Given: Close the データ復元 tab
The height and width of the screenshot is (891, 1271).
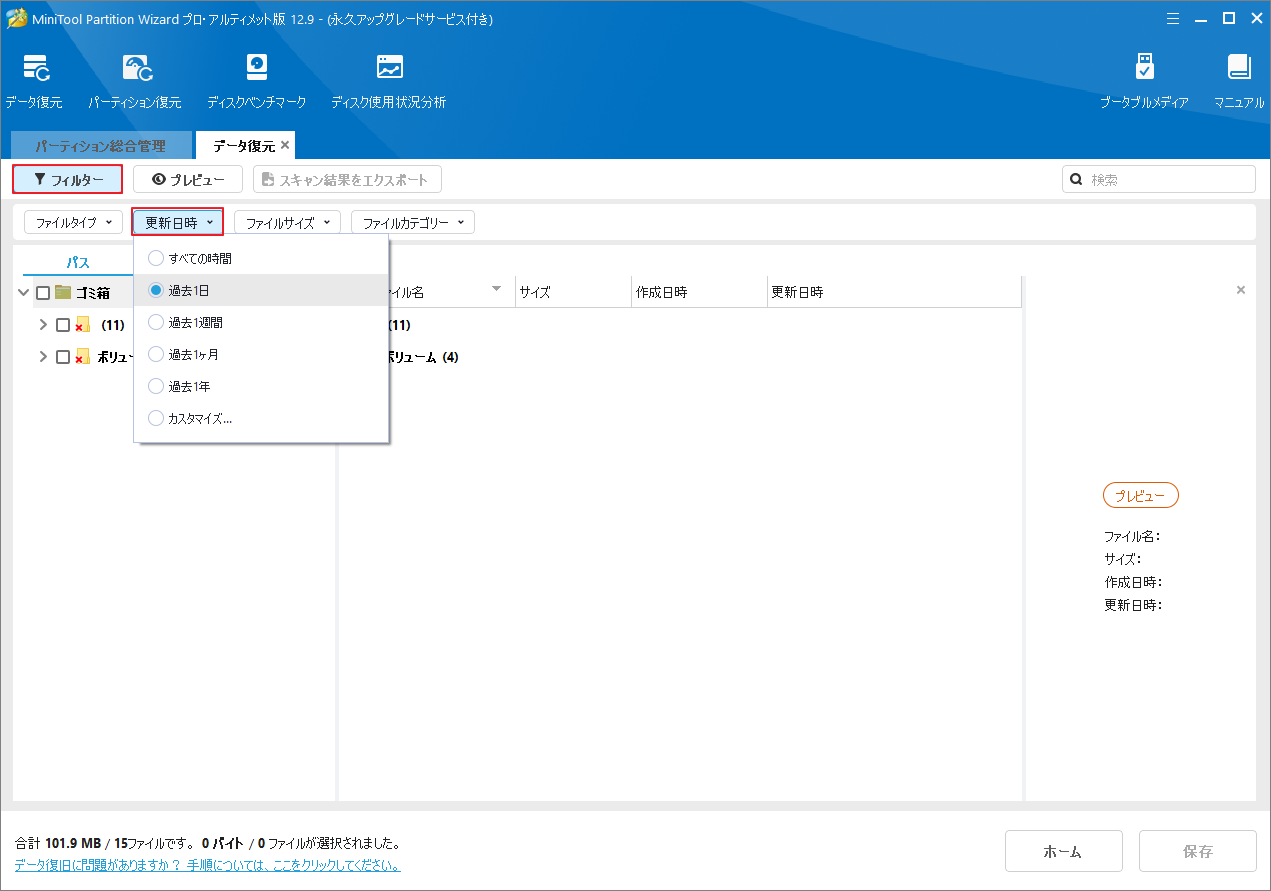Looking at the screenshot, I should [x=285, y=145].
